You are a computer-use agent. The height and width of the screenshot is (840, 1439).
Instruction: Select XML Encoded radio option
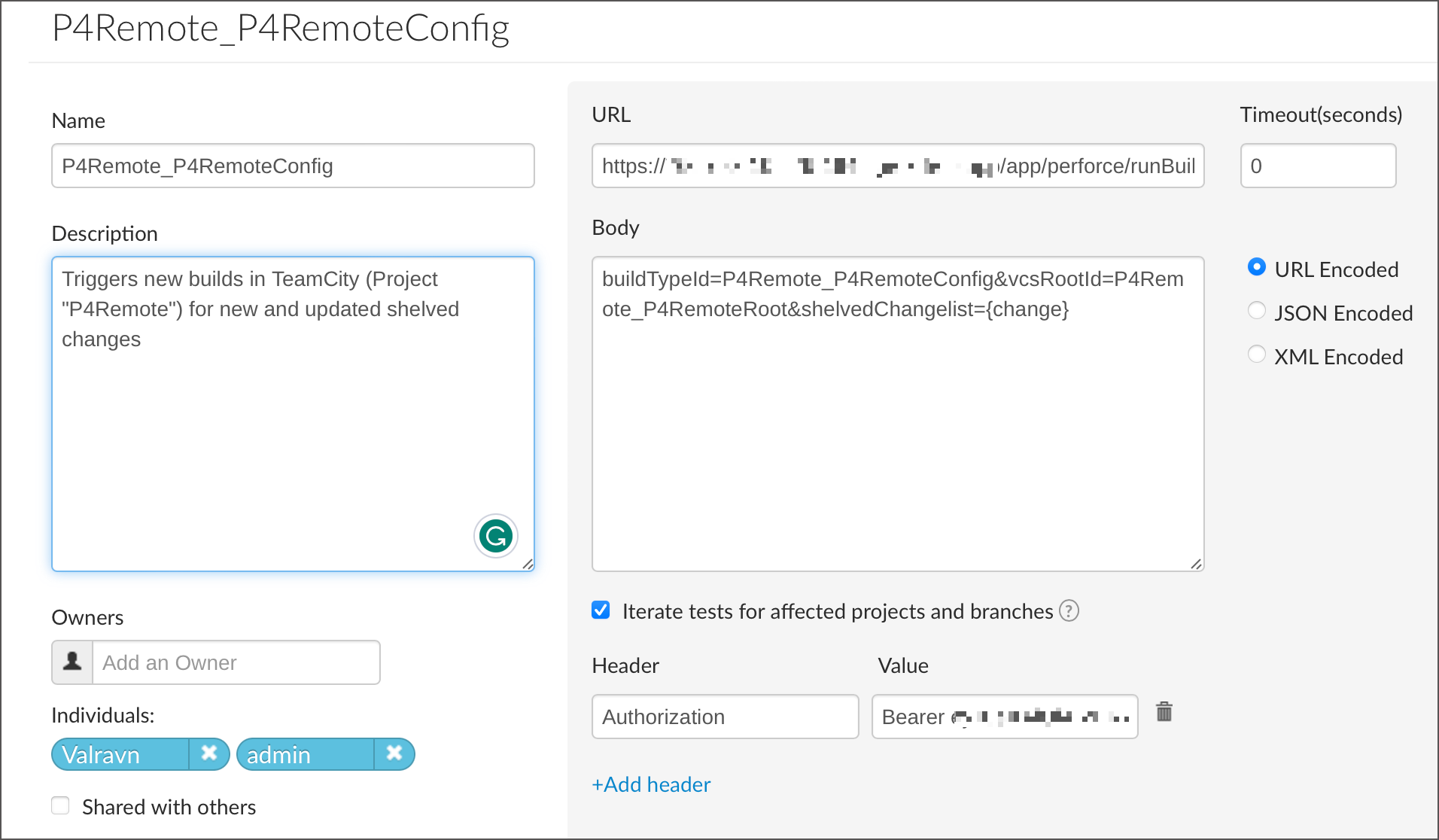coord(1256,355)
